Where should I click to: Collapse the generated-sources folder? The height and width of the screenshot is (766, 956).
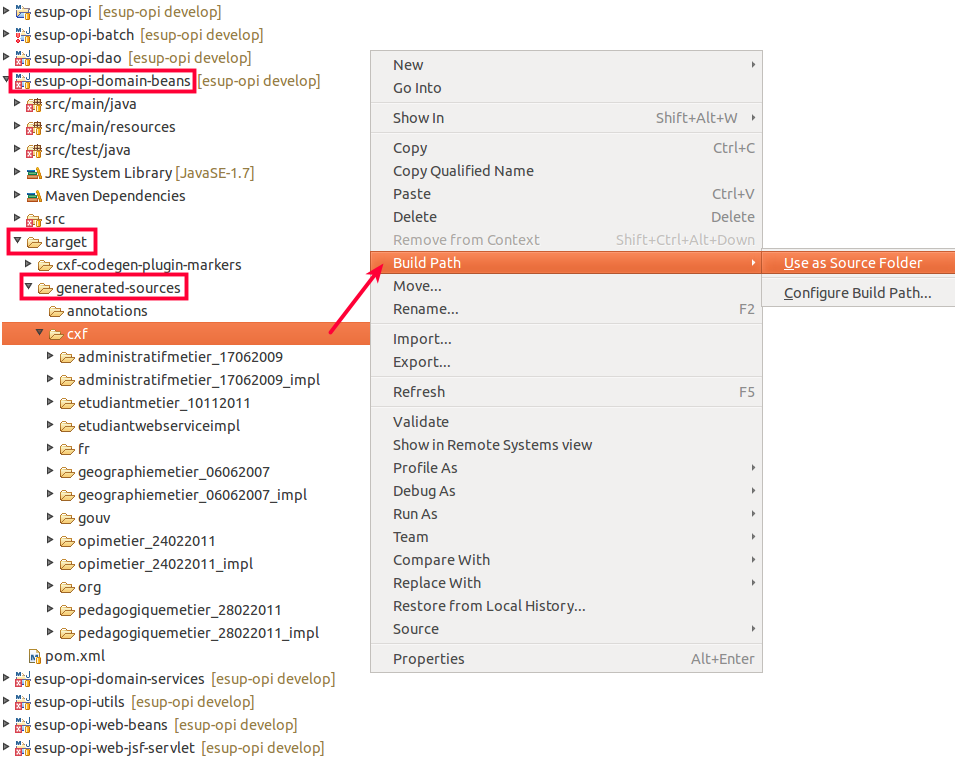pyautogui.click(x=28, y=288)
